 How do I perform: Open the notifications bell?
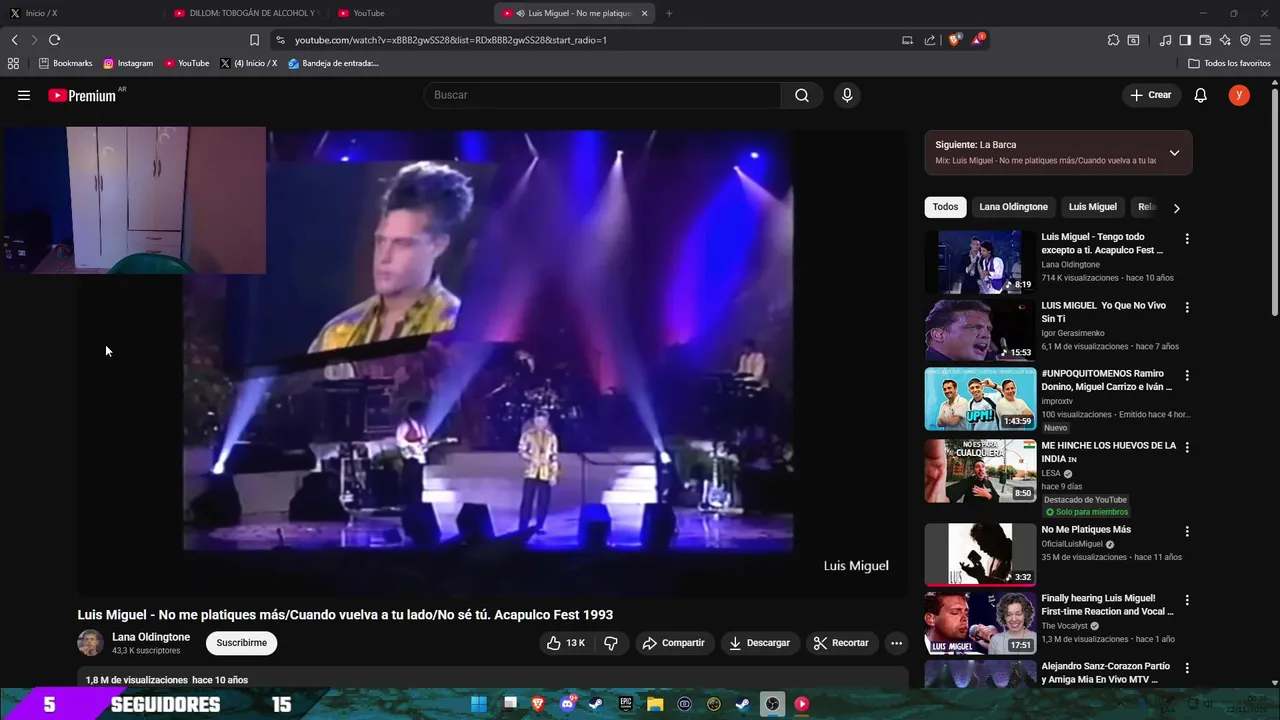1201,95
